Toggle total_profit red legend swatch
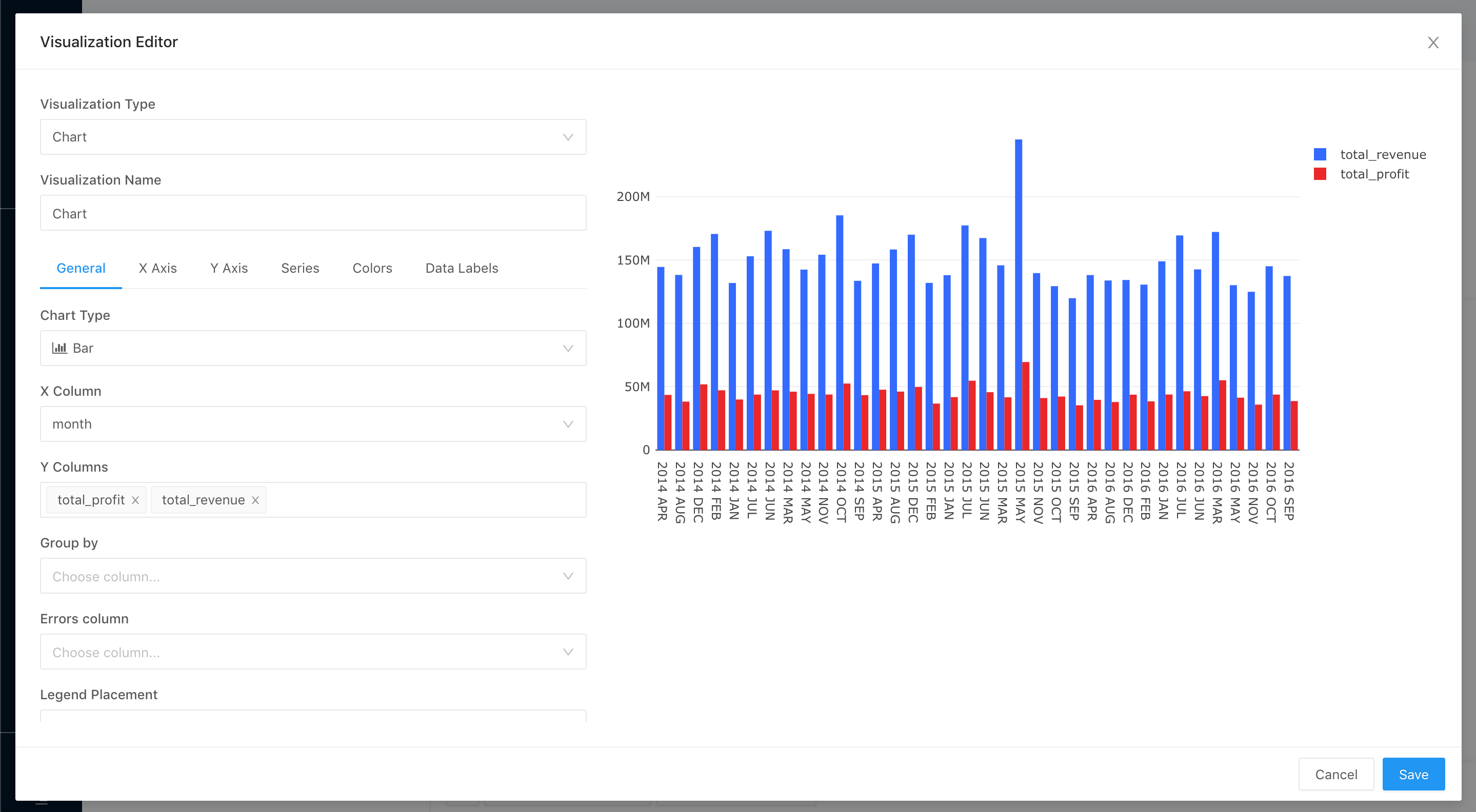The height and width of the screenshot is (812, 1476). pyautogui.click(x=1320, y=174)
